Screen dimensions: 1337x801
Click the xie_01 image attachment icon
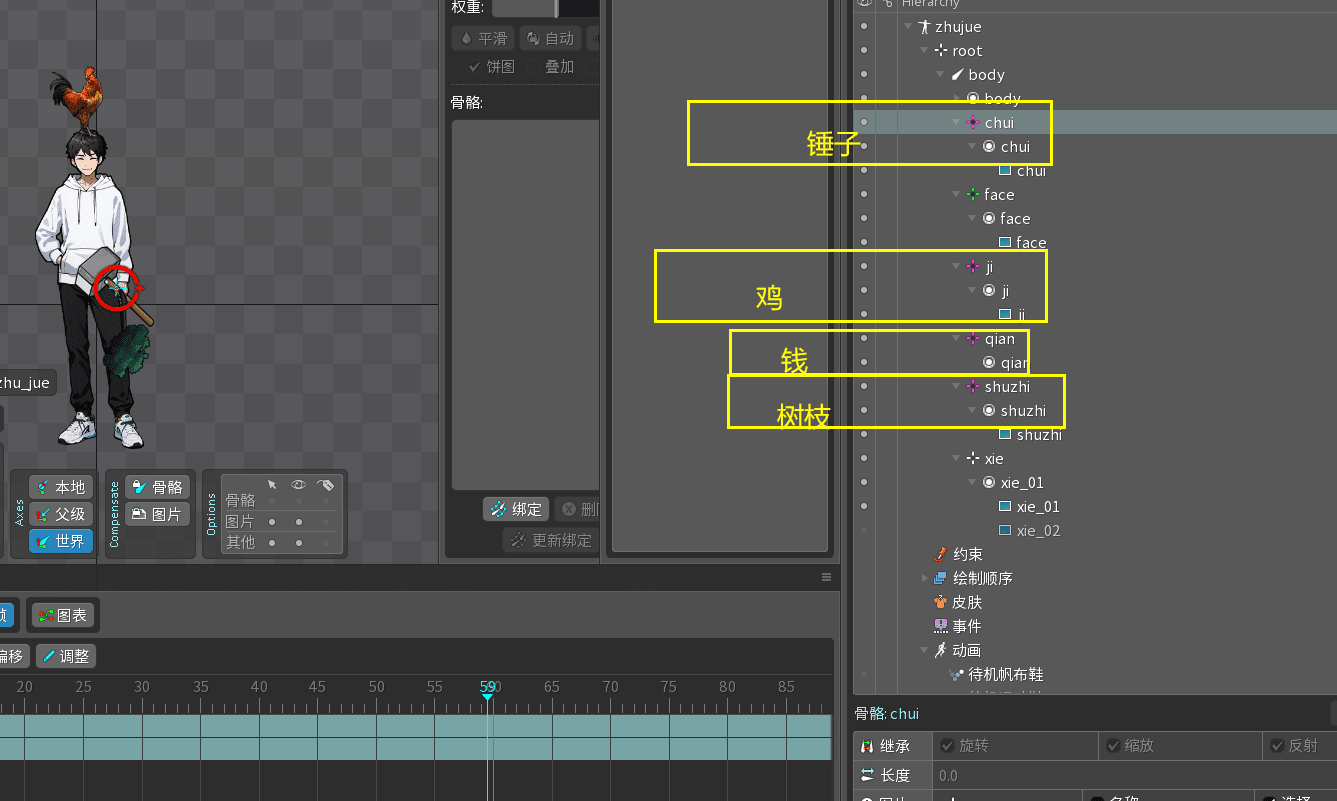pos(1005,507)
